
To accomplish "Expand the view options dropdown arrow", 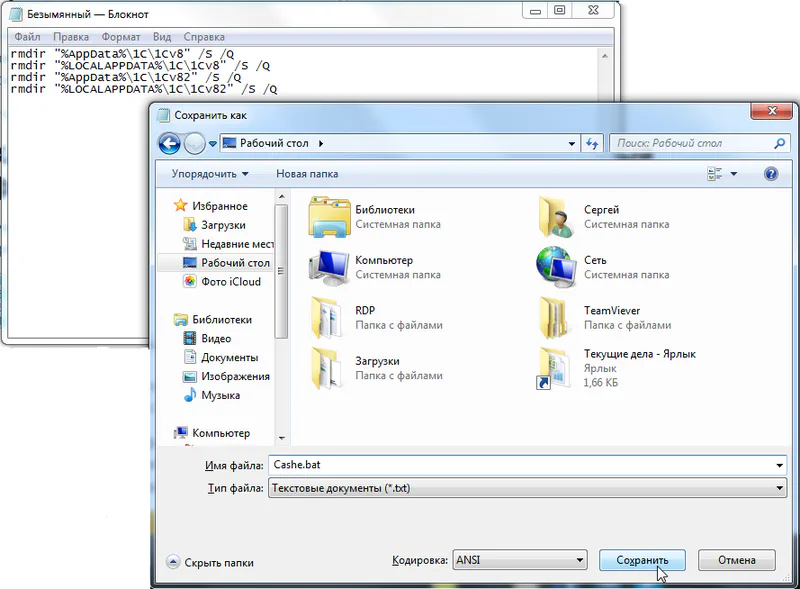I will (x=733, y=174).
